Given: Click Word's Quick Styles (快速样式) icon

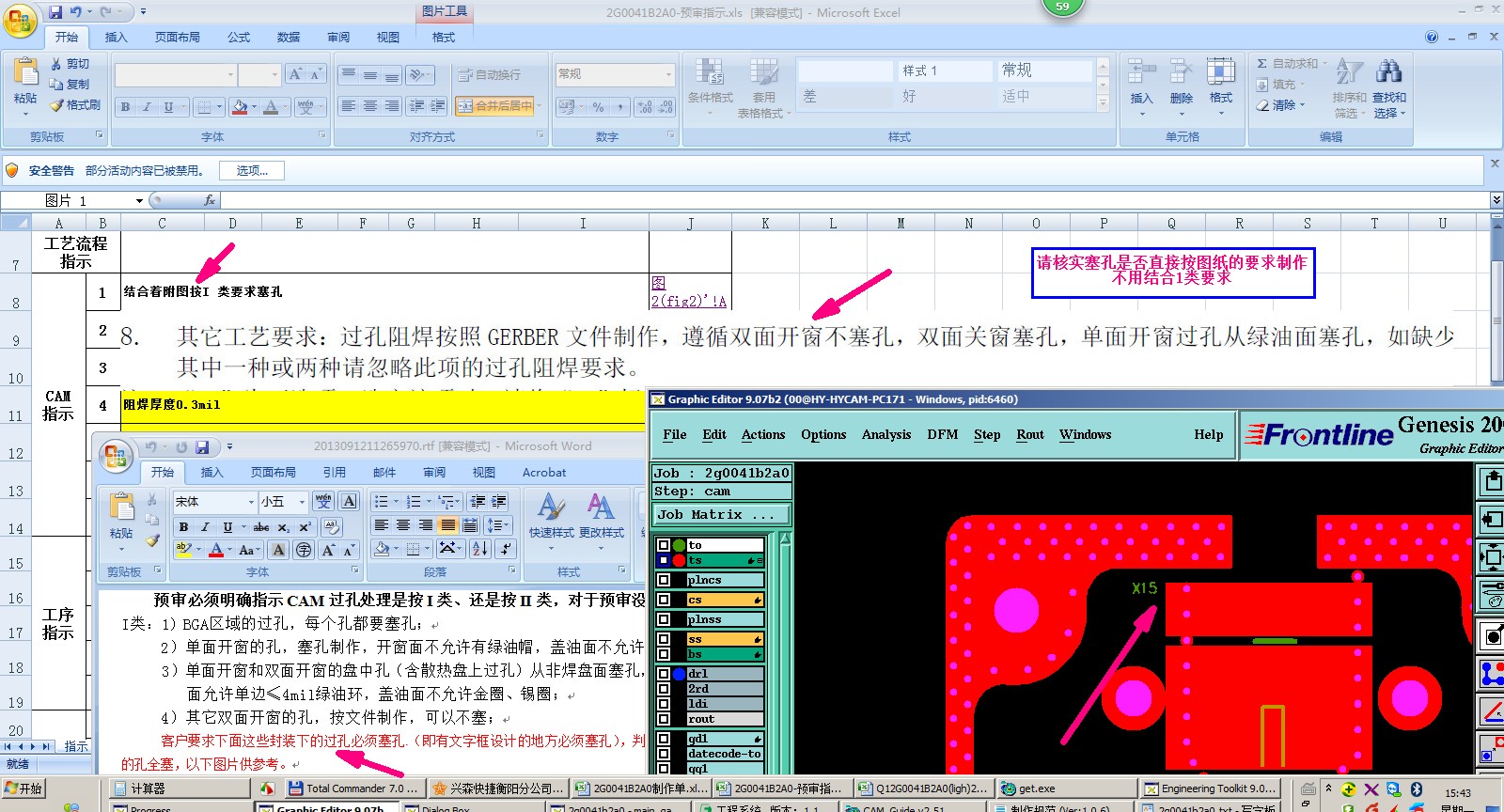Looking at the screenshot, I should (551, 507).
